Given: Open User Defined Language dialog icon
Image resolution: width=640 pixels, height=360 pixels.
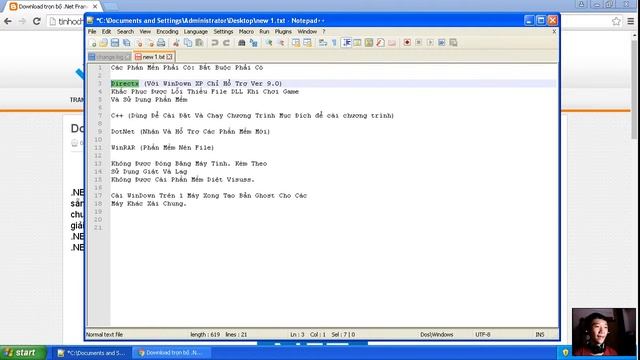Looking at the screenshot, I should pyautogui.click(x=357, y=43).
